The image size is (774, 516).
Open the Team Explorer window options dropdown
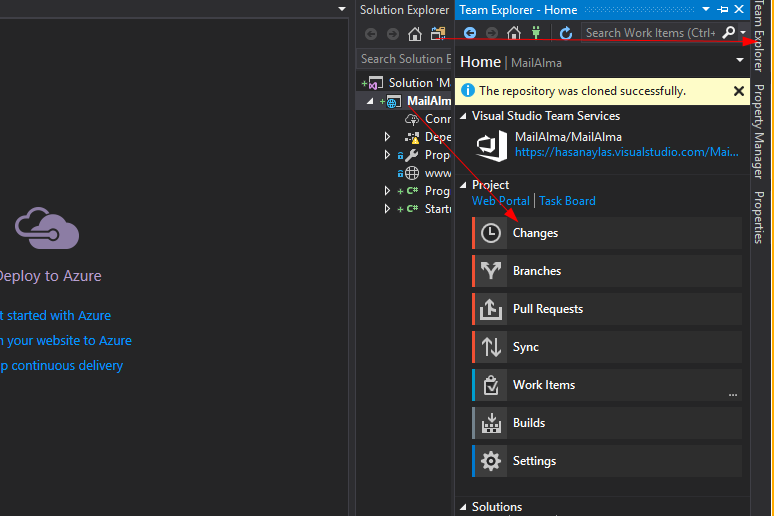706,9
